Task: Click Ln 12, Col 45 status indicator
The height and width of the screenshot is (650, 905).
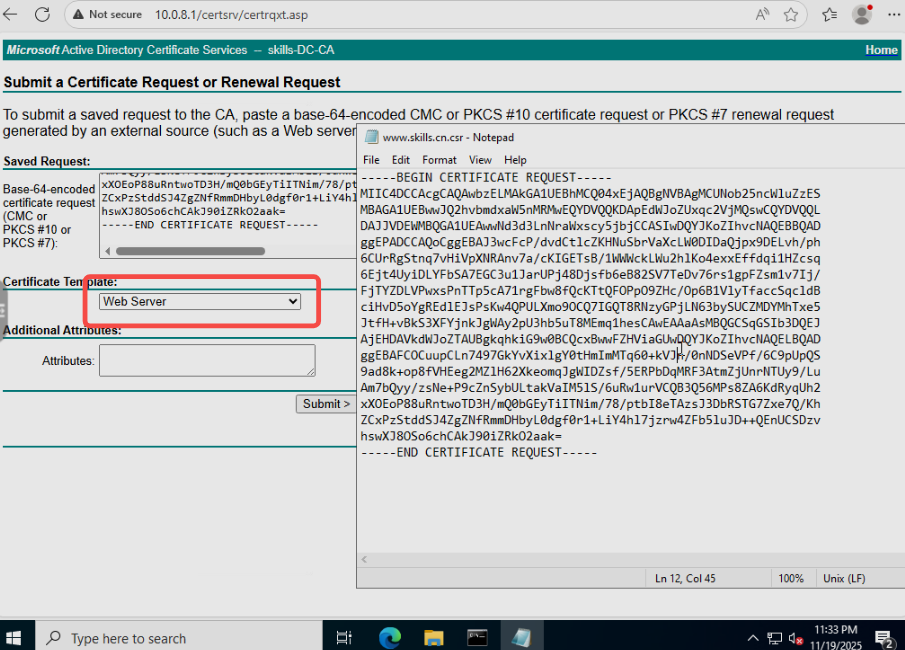Action: coord(685,578)
